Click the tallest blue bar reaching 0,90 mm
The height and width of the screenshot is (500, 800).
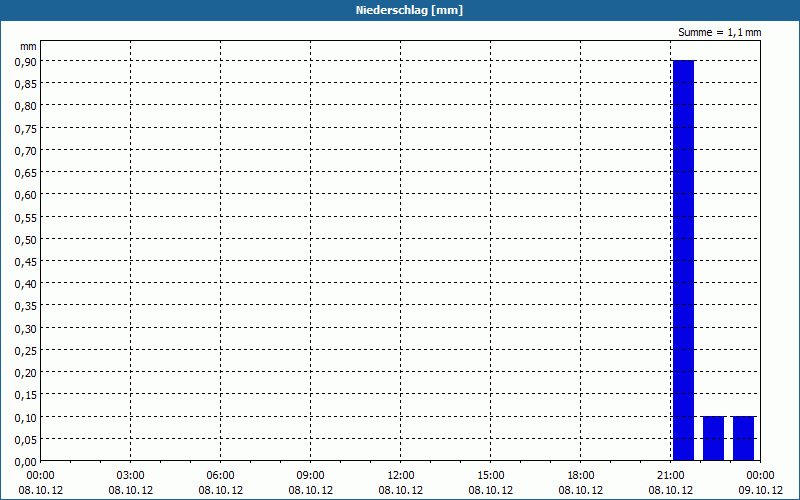pos(683,260)
